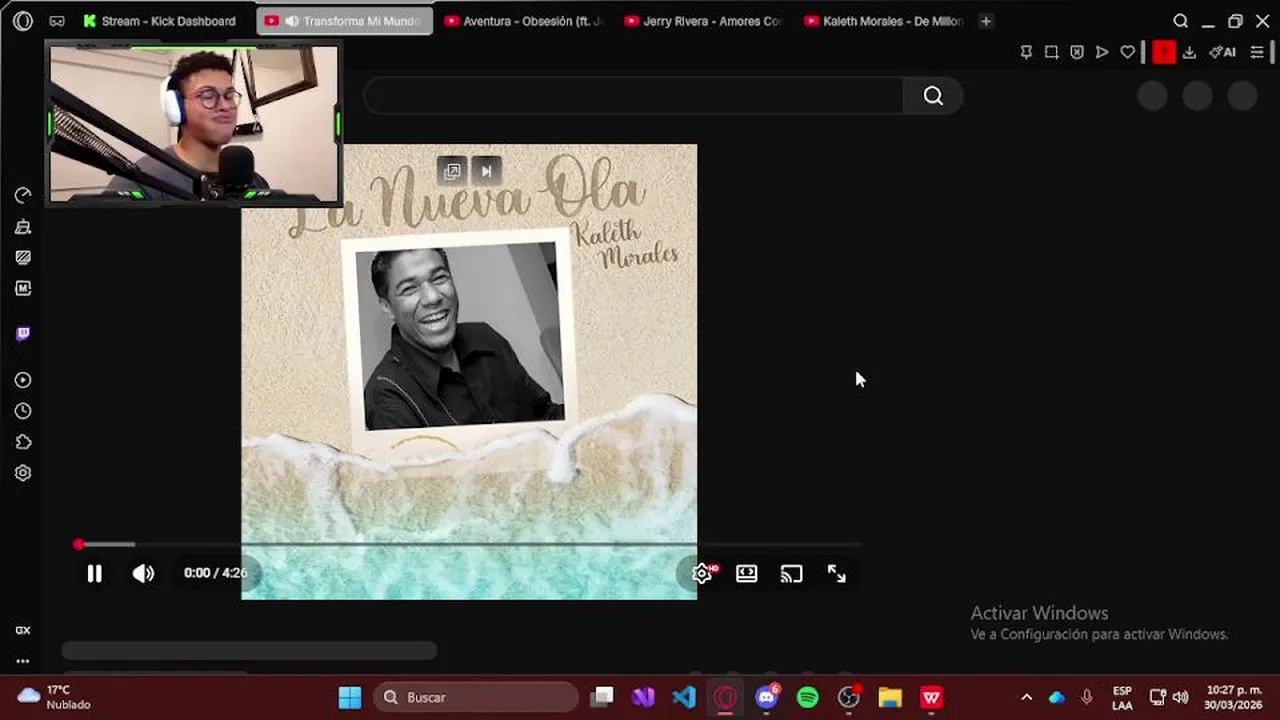The height and width of the screenshot is (720, 1280).
Task: Open the sidebar M-square panel icon
Action: [x=23, y=288]
